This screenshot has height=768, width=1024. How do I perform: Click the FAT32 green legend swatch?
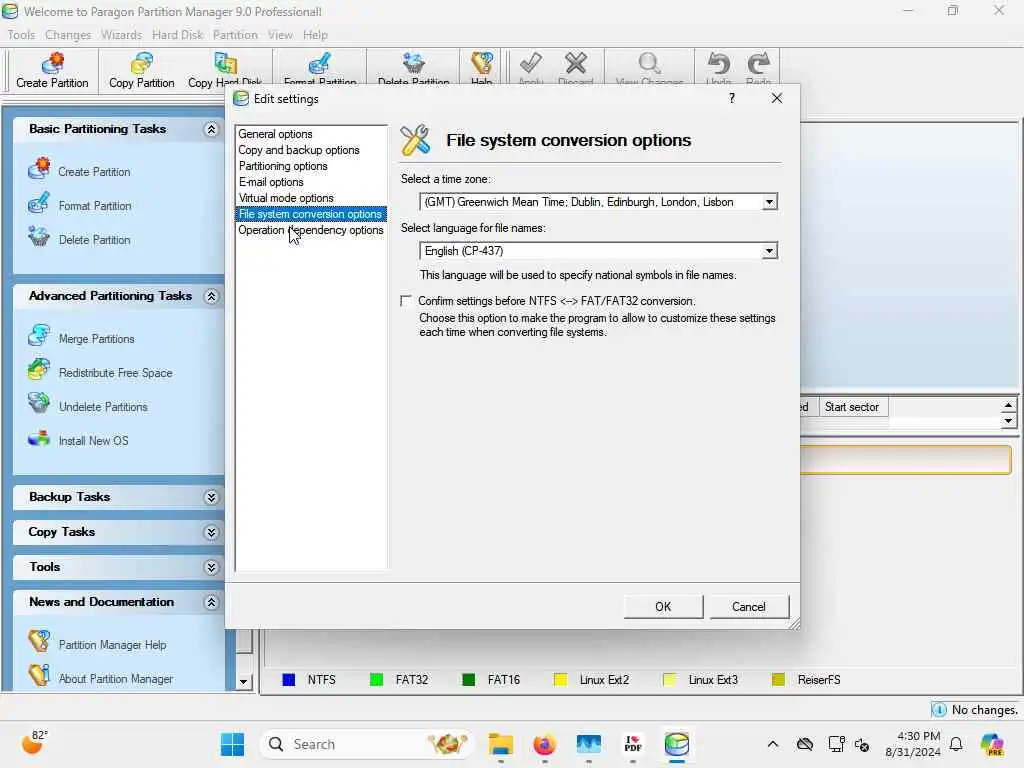(376, 680)
